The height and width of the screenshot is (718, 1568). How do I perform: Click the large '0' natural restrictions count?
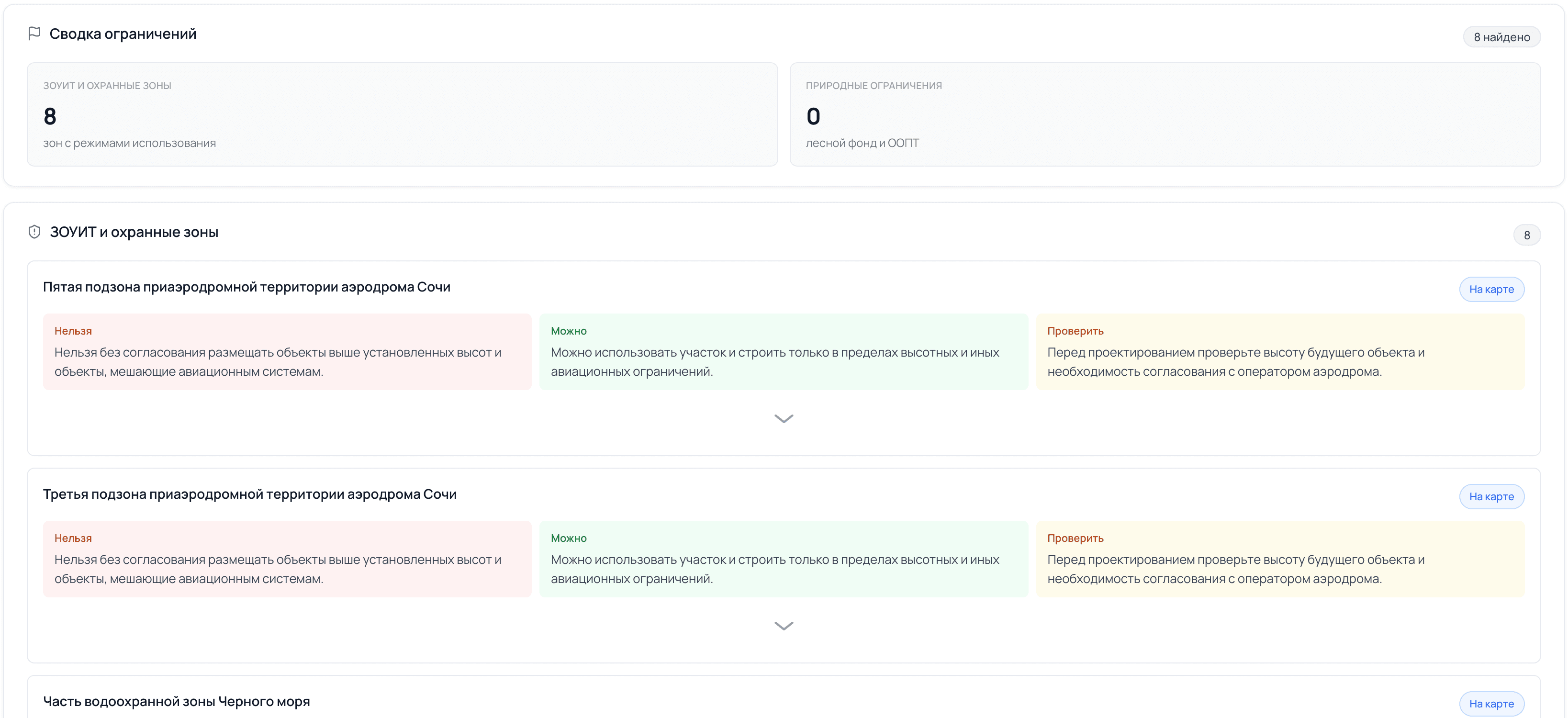[x=813, y=116]
